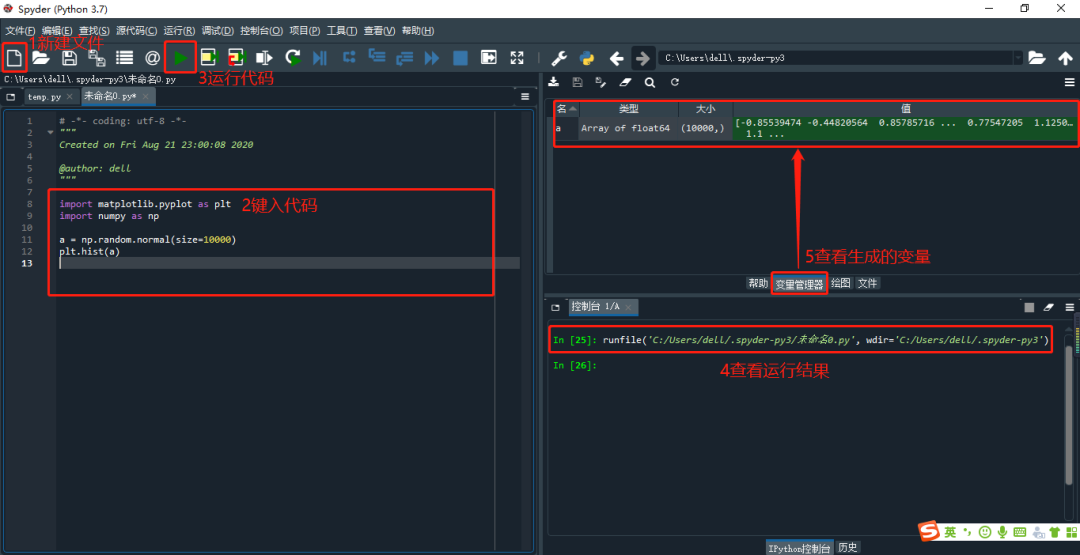The width and height of the screenshot is (1080, 555).
Task: Sort by the 名 column header
Action: click(566, 109)
